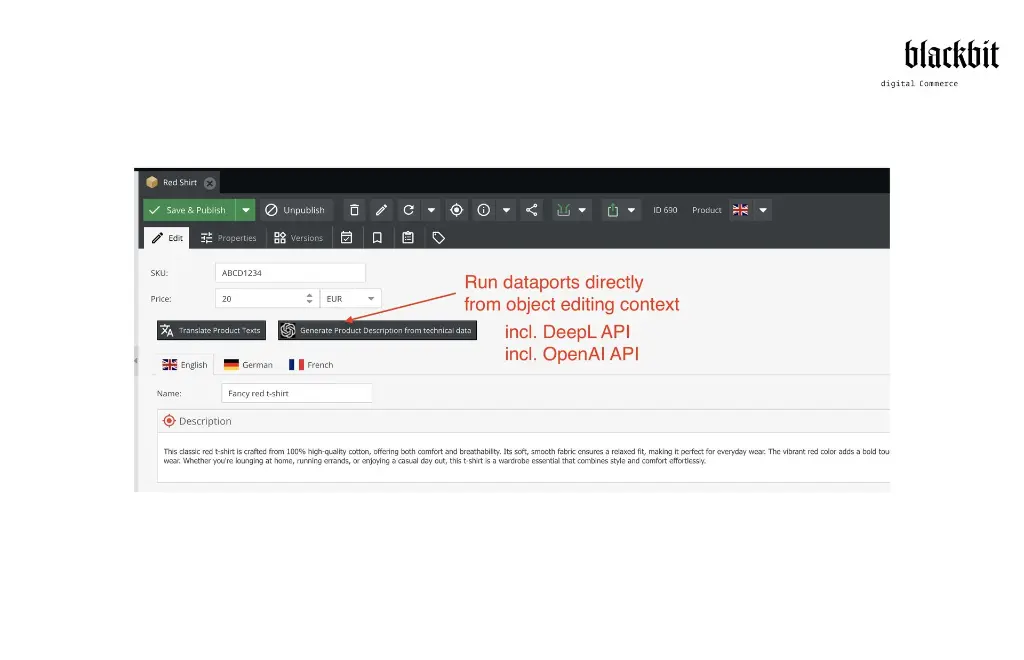
Task: Delete the object with the trash icon
Action: click(x=354, y=210)
